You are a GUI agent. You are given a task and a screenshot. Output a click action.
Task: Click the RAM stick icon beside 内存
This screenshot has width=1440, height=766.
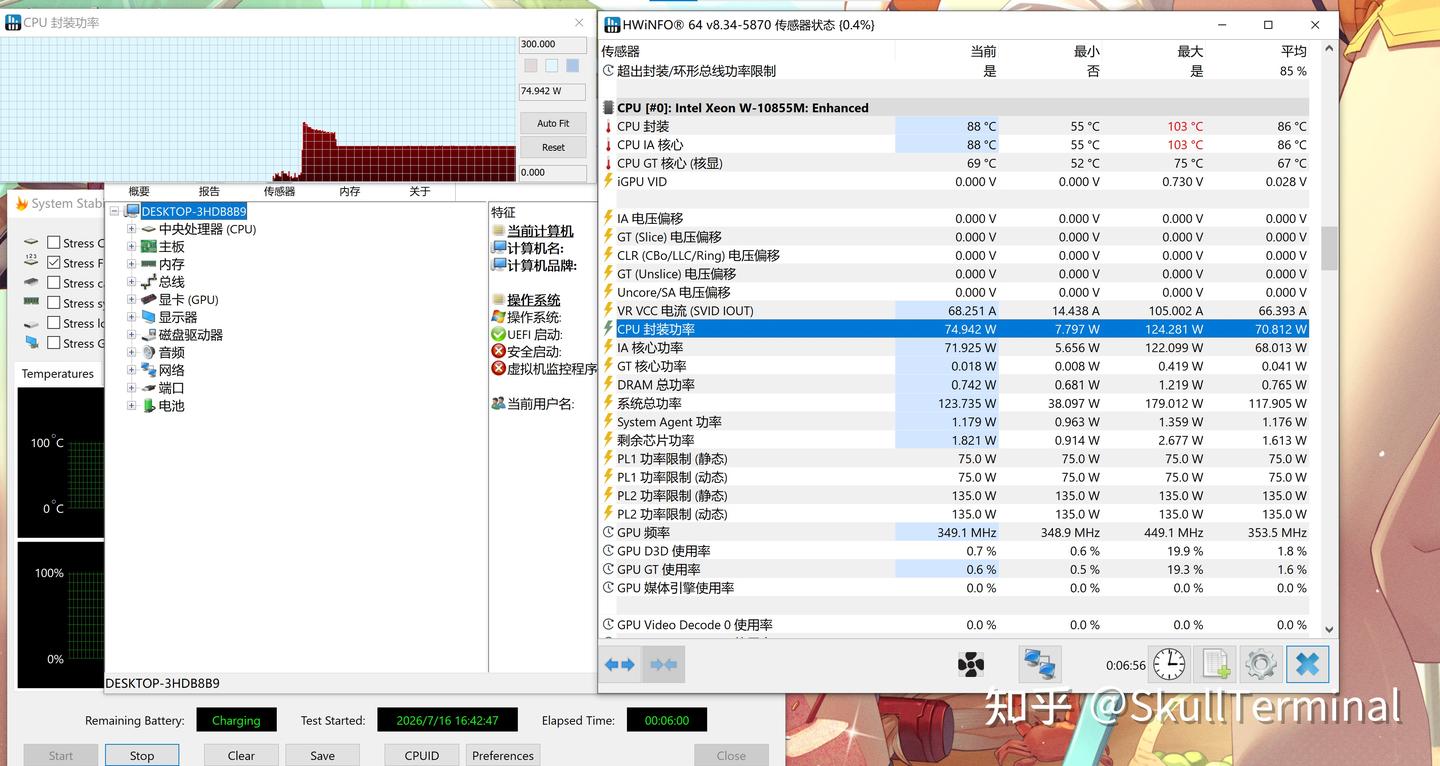148,264
